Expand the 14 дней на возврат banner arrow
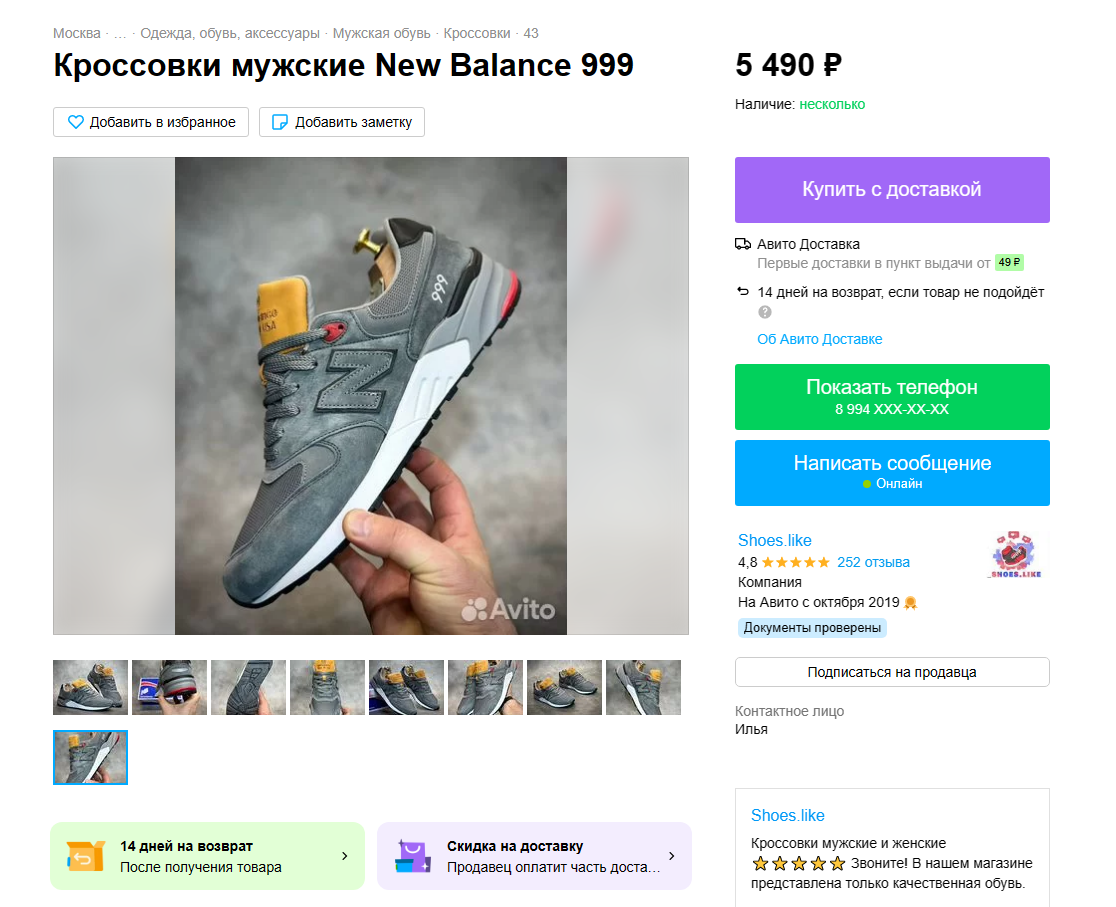The width and height of the screenshot is (1116, 907). pos(345,856)
